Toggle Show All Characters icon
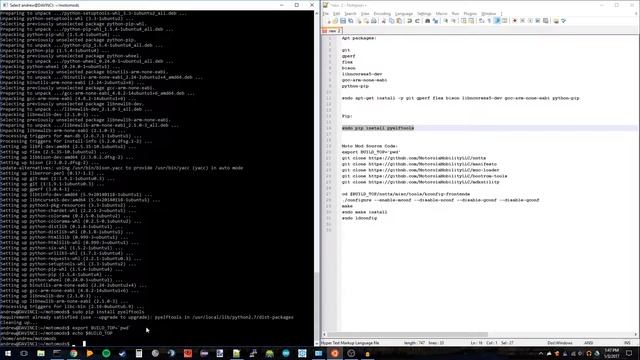The width and height of the screenshot is (640, 360). coord(489,21)
